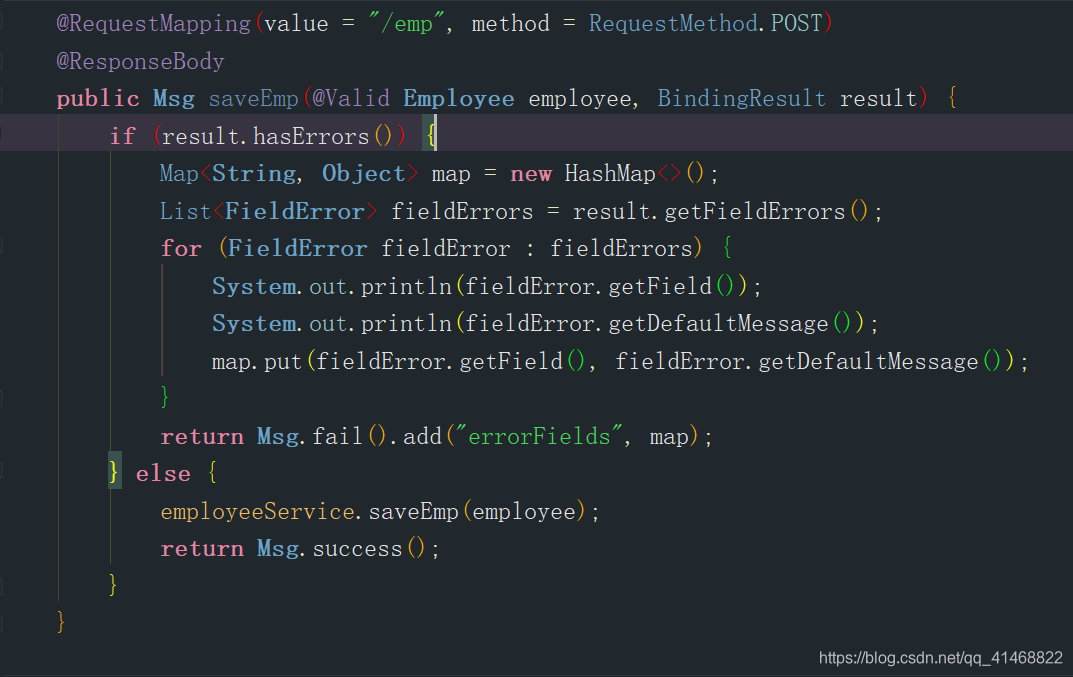
Task: Click the new keyword before HashMap
Action: pos(531,174)
